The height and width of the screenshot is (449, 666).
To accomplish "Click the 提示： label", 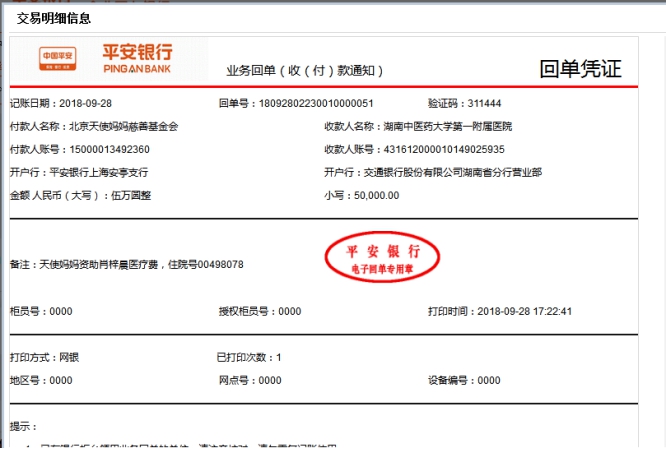I will coord(23,426).
